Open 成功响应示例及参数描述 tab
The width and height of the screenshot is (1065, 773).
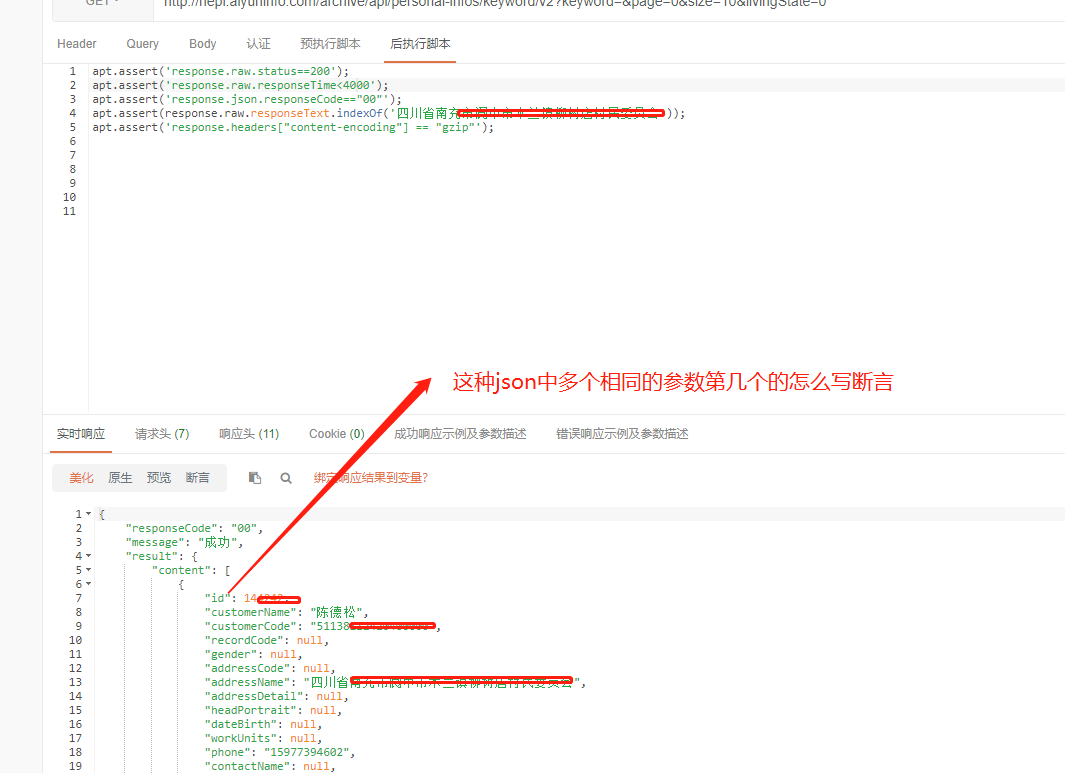pos(460,434)
